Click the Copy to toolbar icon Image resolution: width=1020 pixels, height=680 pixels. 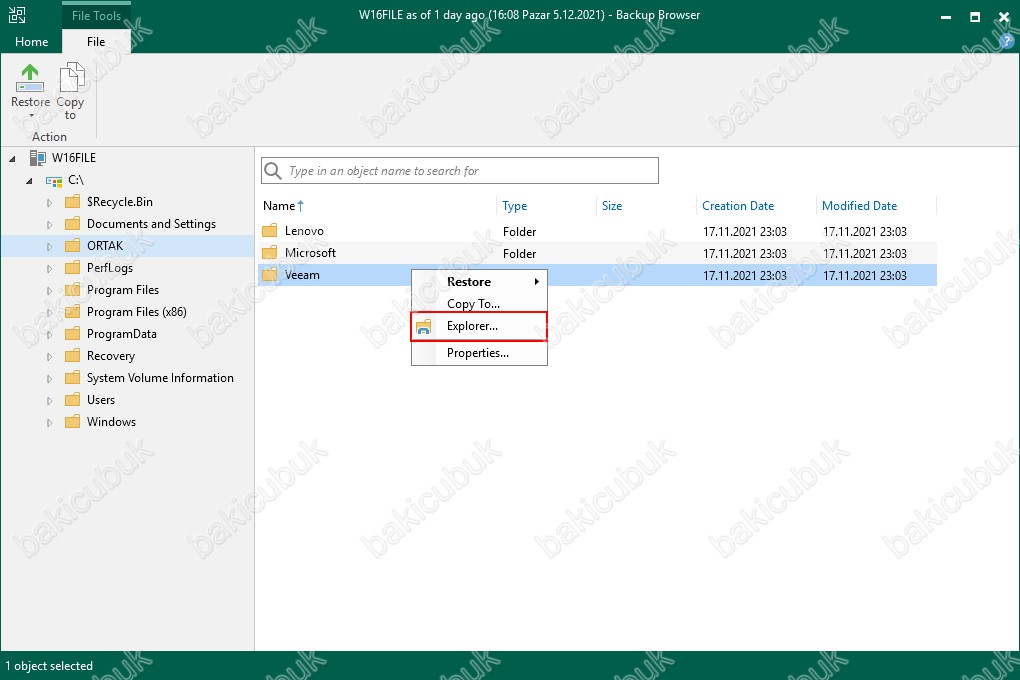click(72, 77)
